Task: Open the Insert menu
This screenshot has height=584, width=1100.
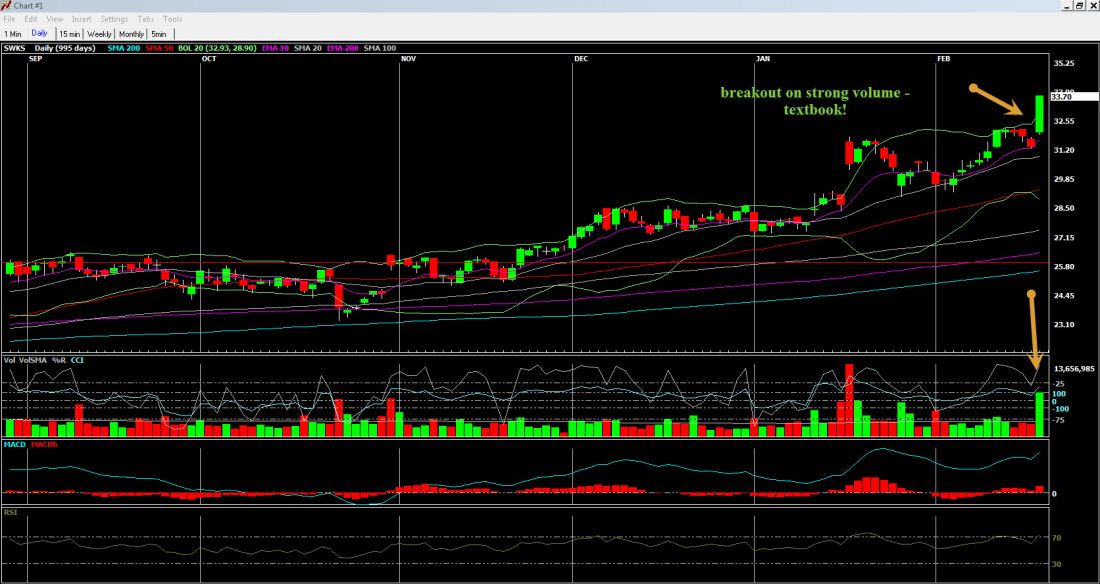Action: point(81,19)
